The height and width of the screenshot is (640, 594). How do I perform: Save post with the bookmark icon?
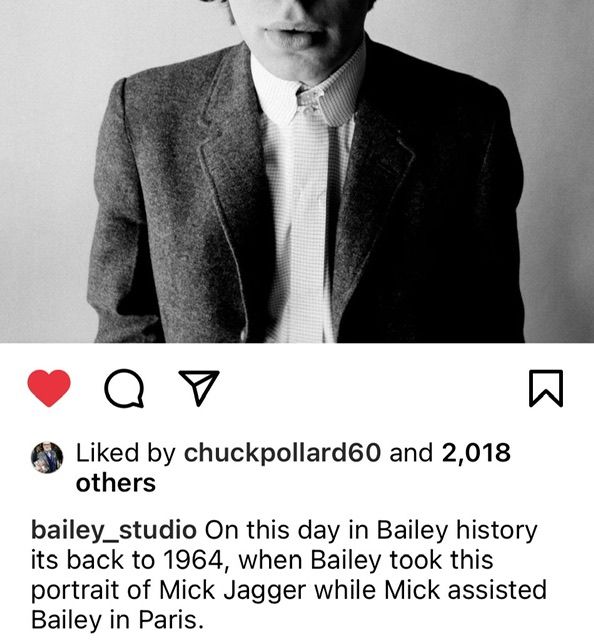tap(546, 388)
